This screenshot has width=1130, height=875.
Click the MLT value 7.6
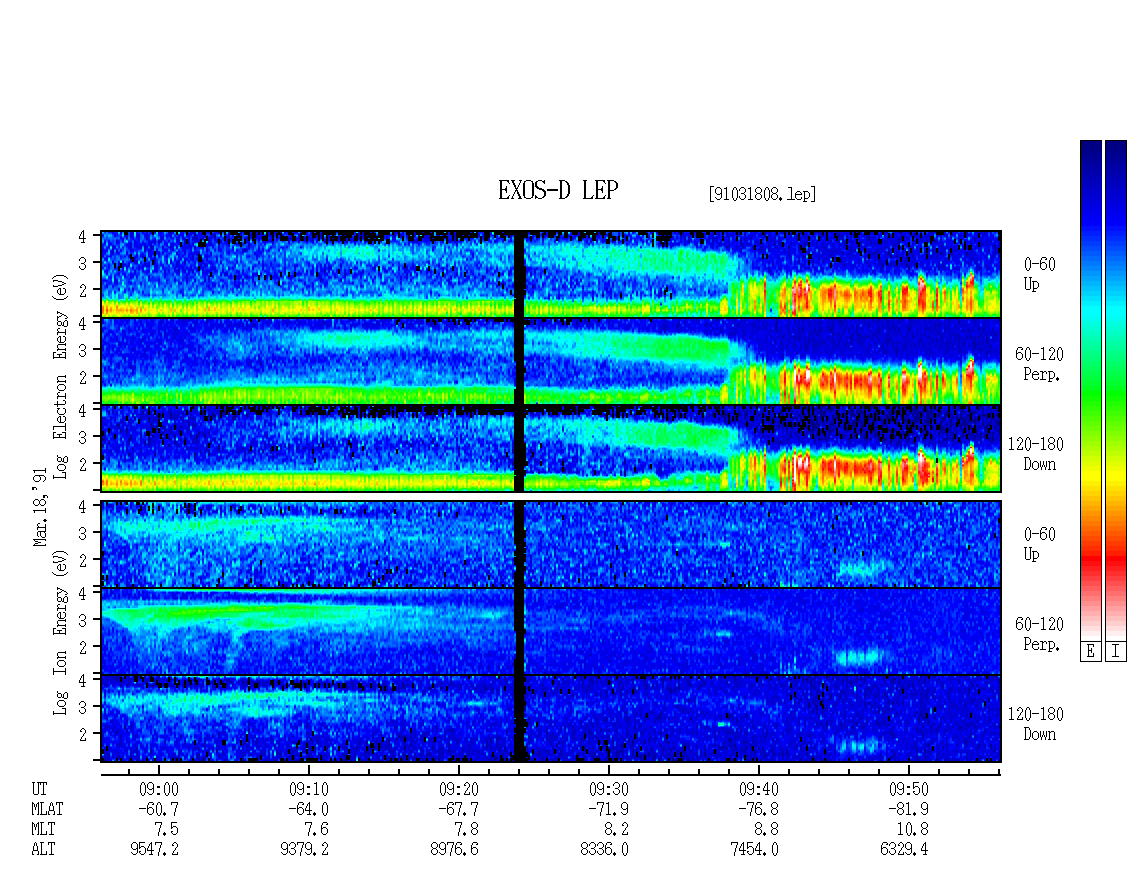[316, 829]
